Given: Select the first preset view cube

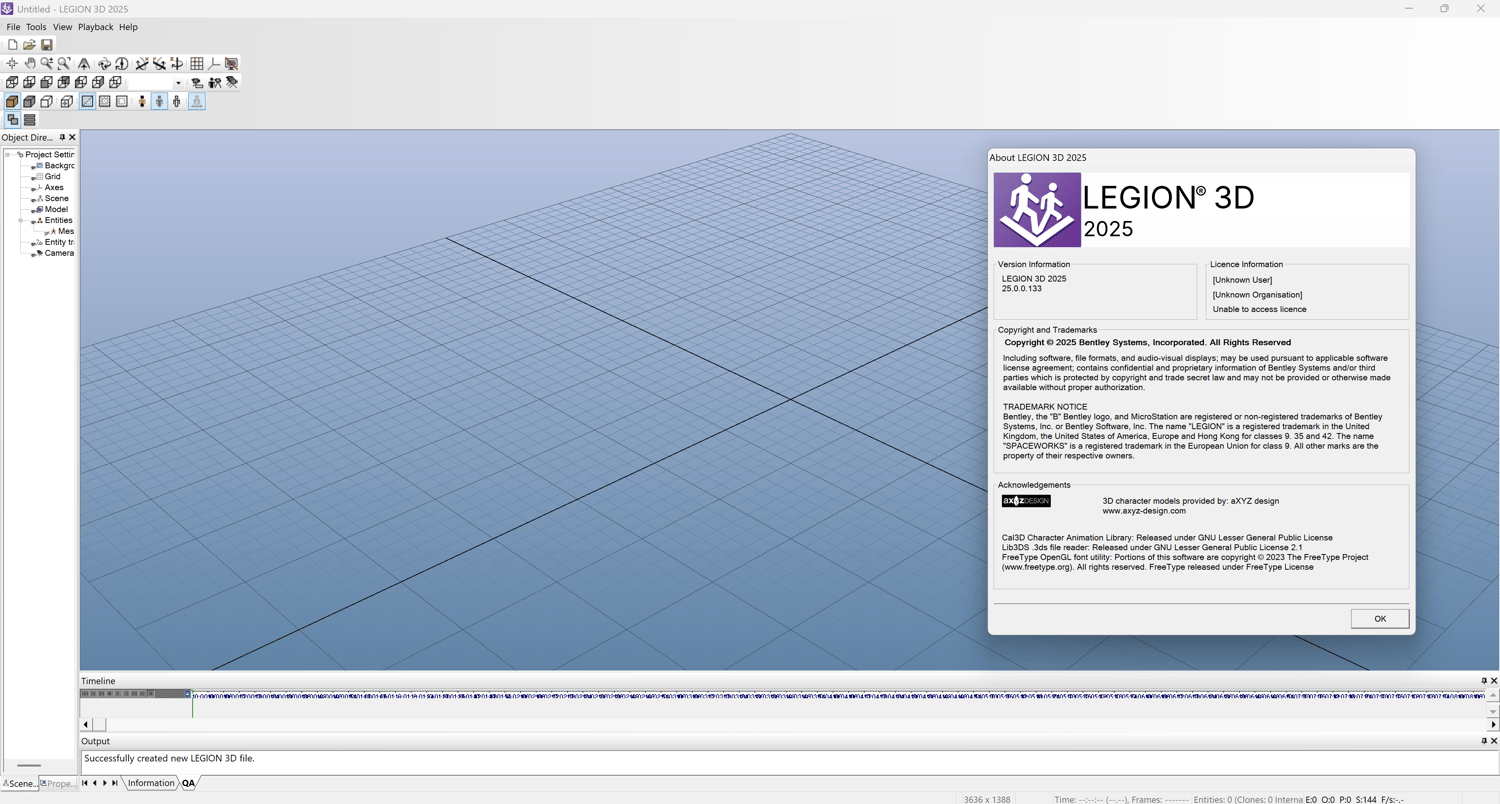Looking at the screenshot, I should pos(12,83).
